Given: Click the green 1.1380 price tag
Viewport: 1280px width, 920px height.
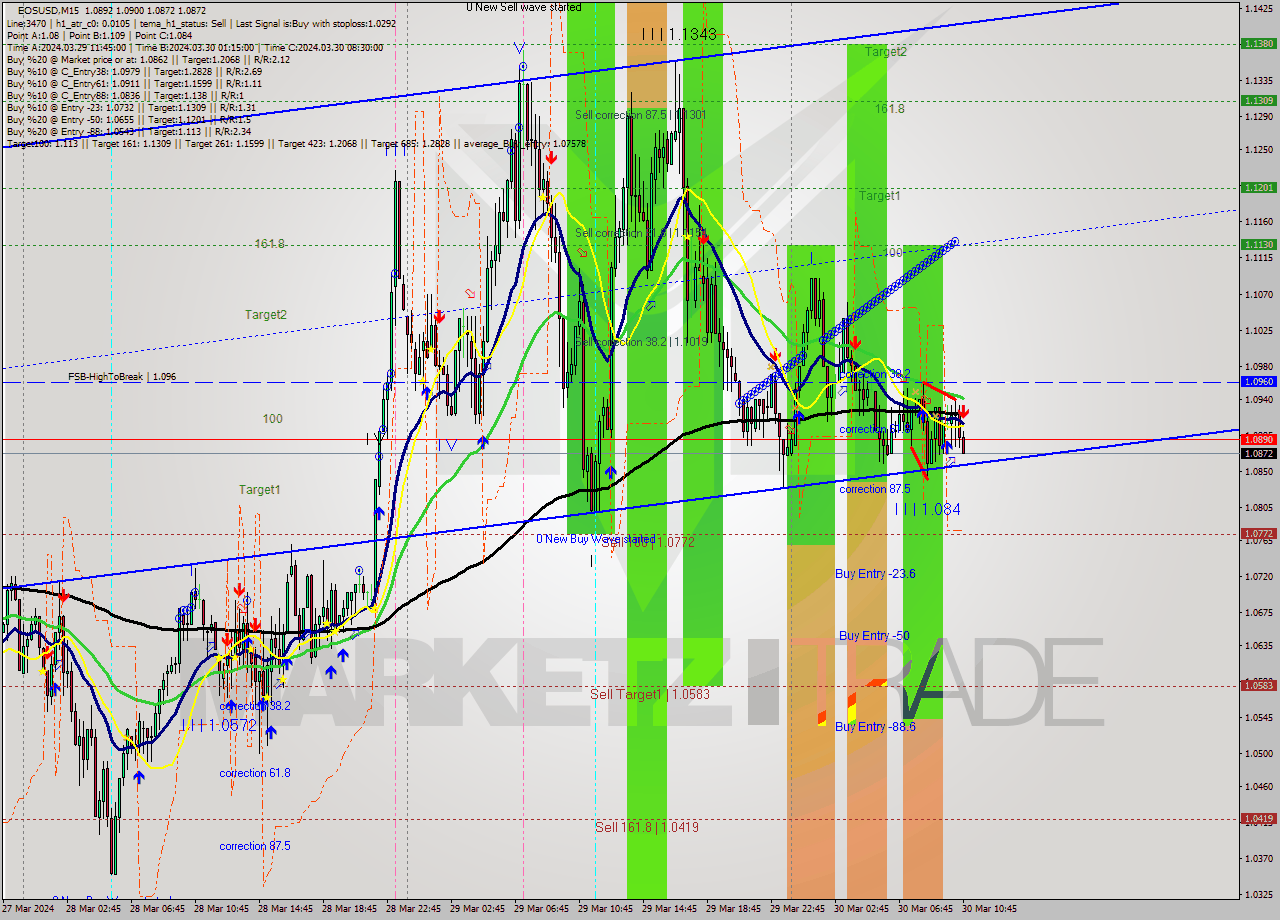Looking at the screenshot, I should [1257, 44].
